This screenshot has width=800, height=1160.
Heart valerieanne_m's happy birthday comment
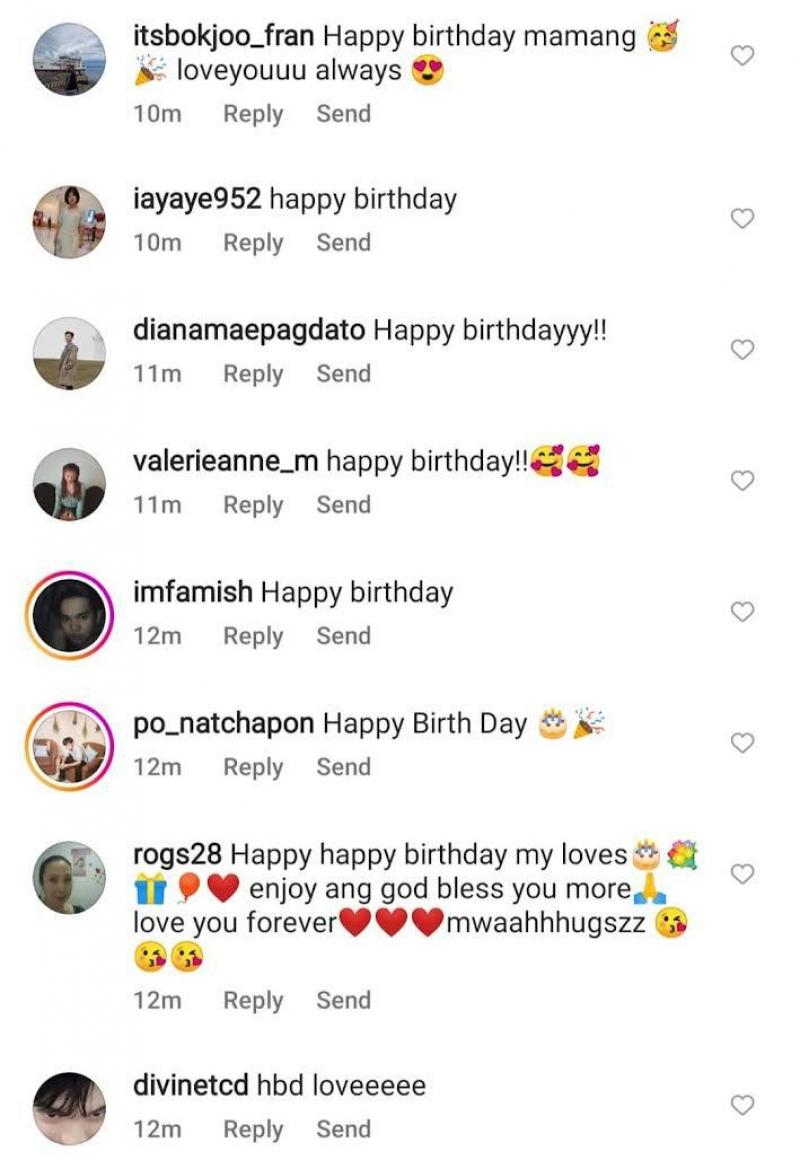(742, 481)
